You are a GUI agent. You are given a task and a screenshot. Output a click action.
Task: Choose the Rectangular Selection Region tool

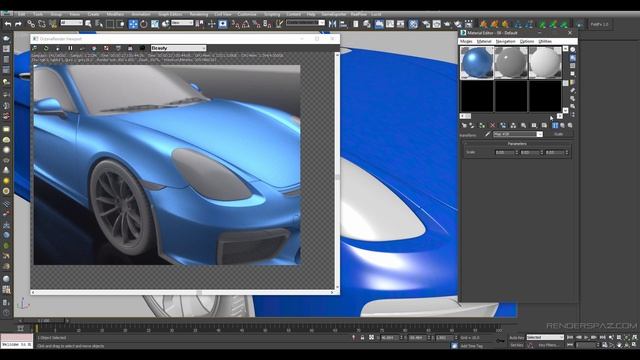coord(110,24)
